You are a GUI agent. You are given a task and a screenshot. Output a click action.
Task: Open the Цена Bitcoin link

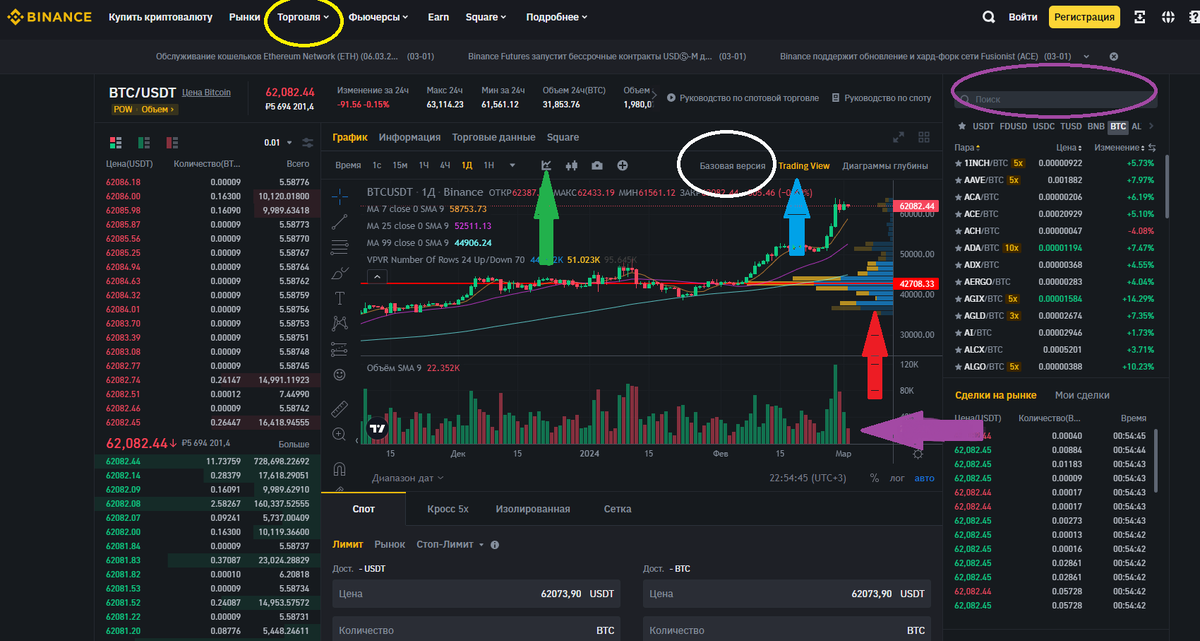[x=206, y=92]
